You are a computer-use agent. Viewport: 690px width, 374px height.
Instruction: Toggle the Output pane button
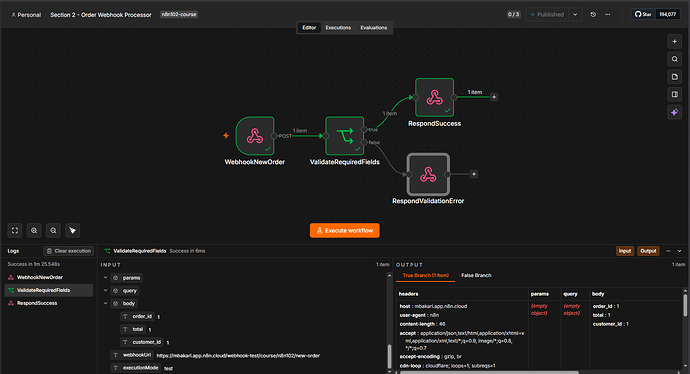click(x=648, y=251)
